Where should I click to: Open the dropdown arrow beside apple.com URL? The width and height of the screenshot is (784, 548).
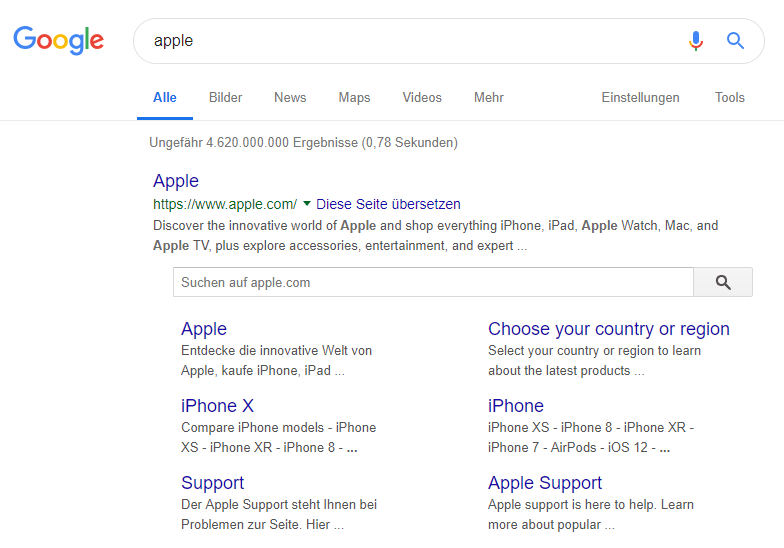coord(307,204)
